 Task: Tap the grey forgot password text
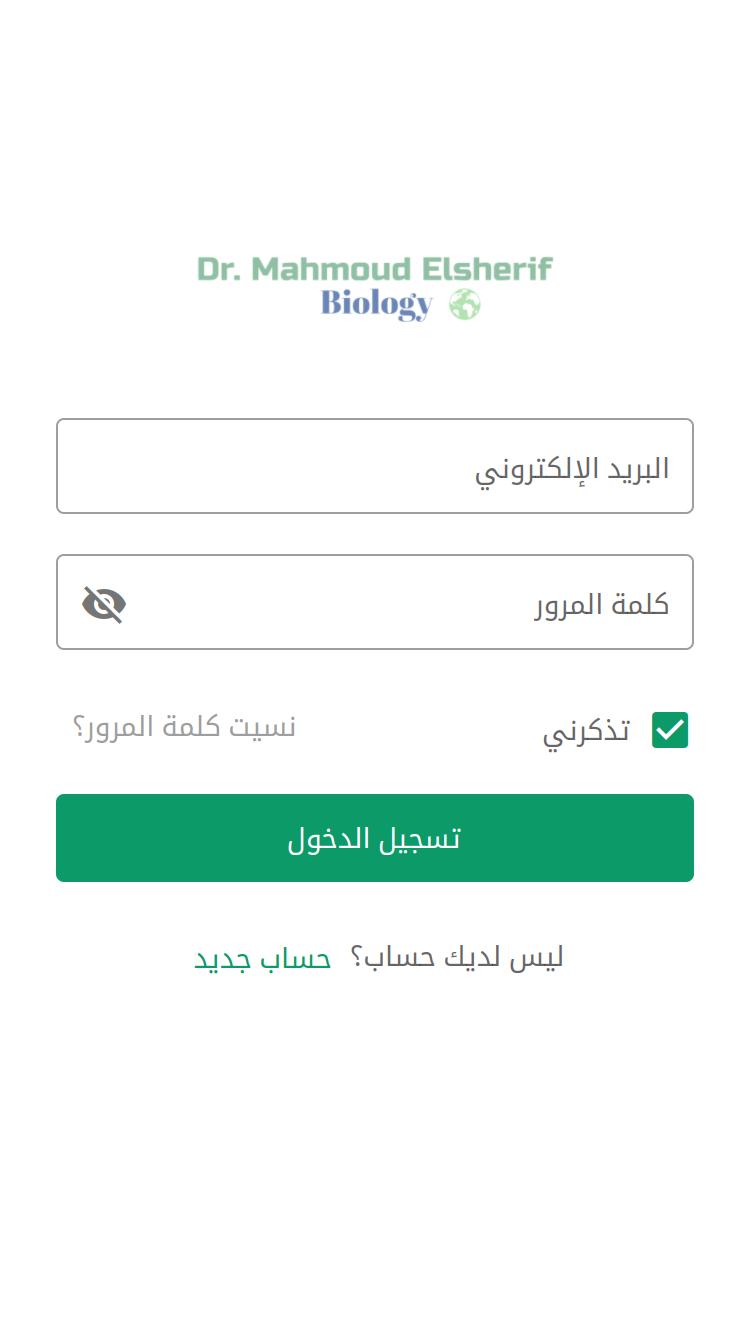click(185, 727)
